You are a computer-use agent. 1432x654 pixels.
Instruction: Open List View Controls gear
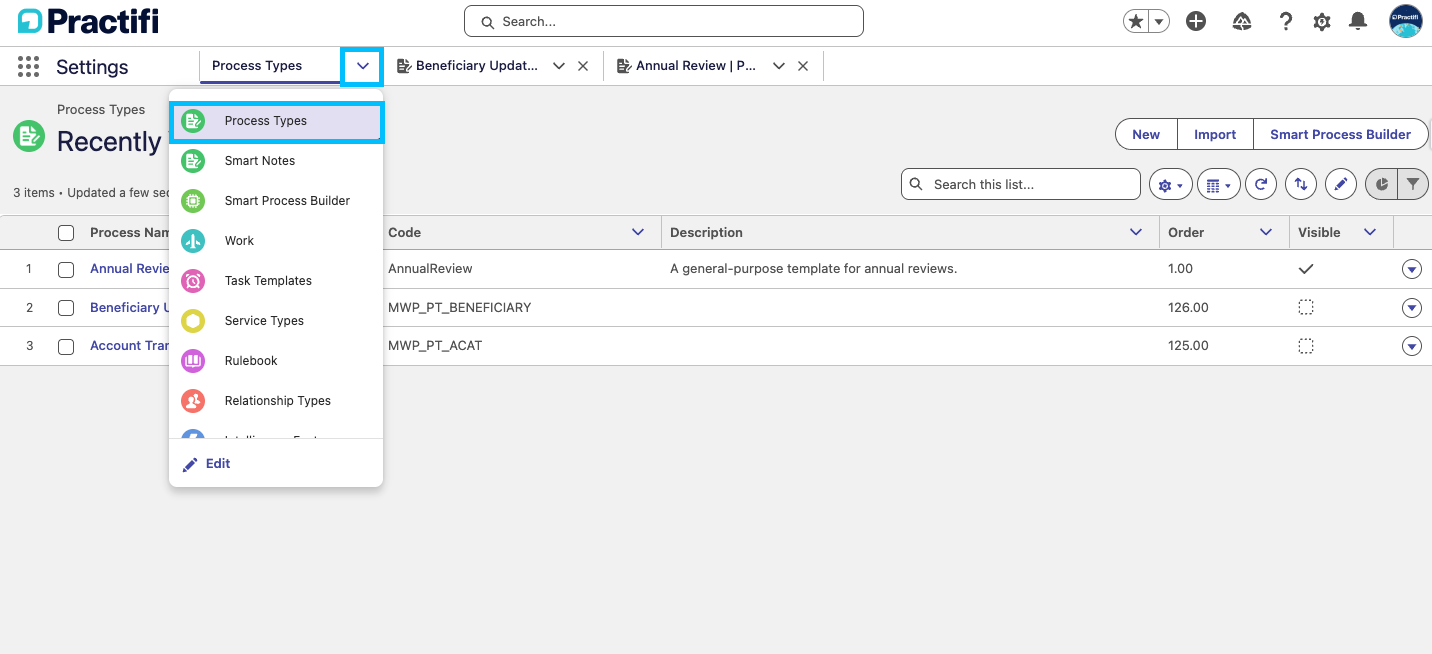pos(1170,185)
